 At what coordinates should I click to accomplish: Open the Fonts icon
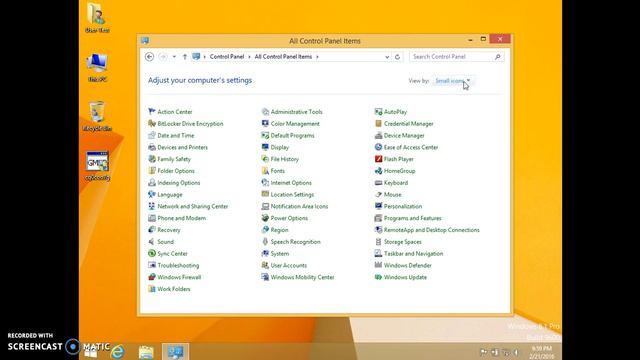(265, 171)
